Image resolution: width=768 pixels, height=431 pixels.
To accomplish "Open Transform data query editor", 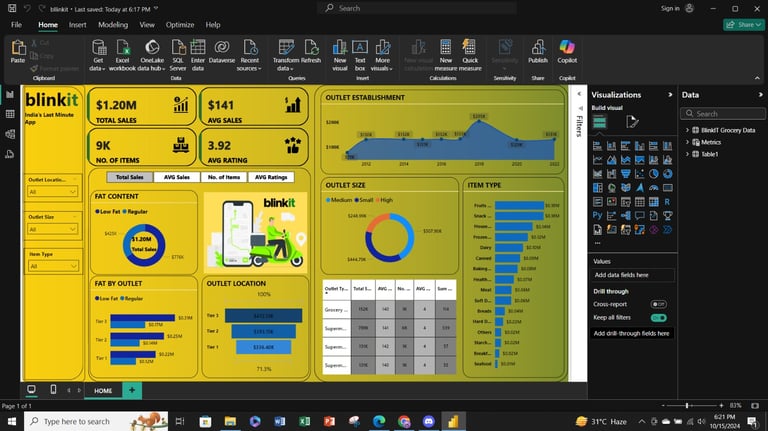I will tap(286, 55).
